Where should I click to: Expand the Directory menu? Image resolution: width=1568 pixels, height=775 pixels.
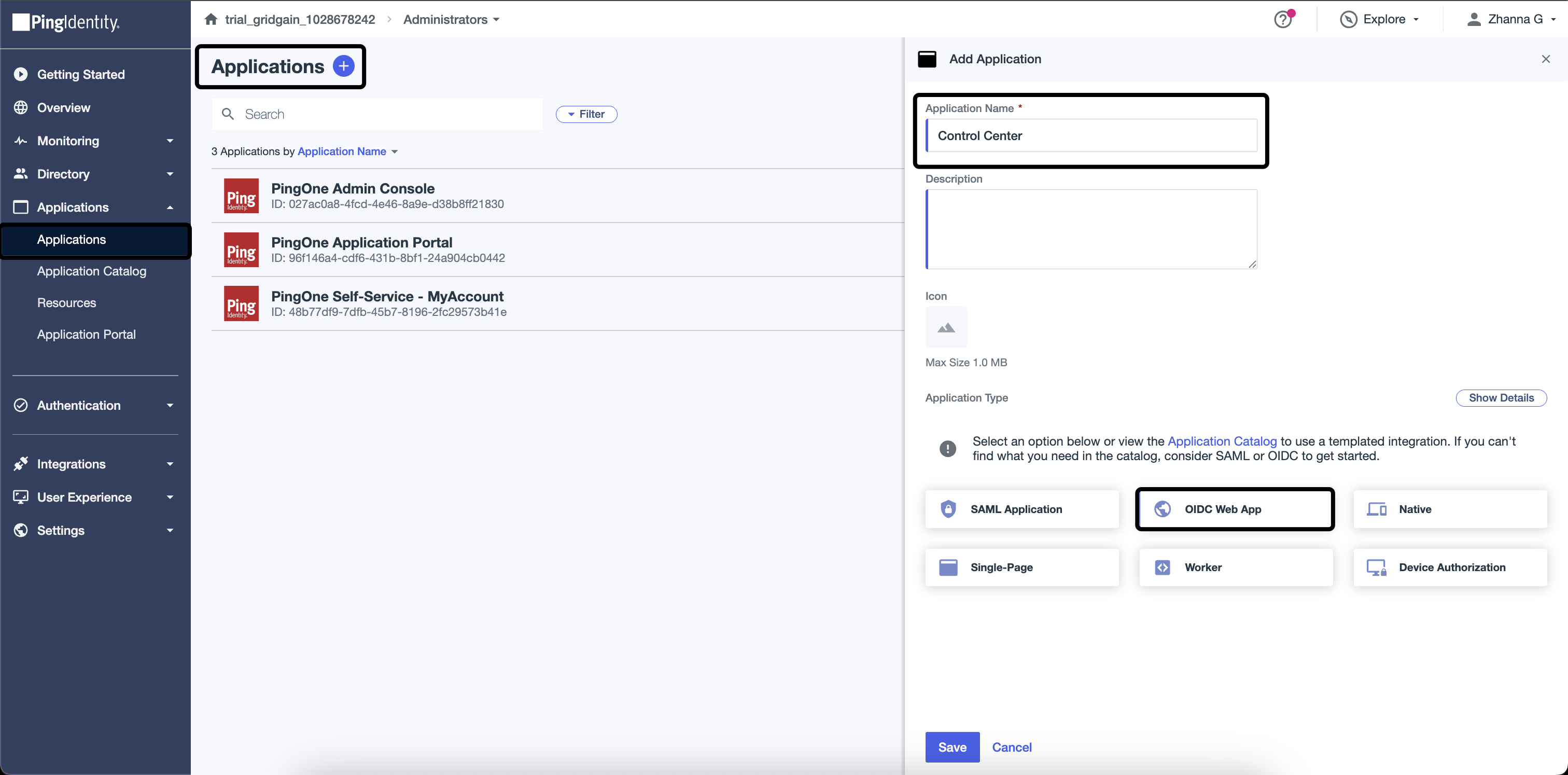coord(170,174)
